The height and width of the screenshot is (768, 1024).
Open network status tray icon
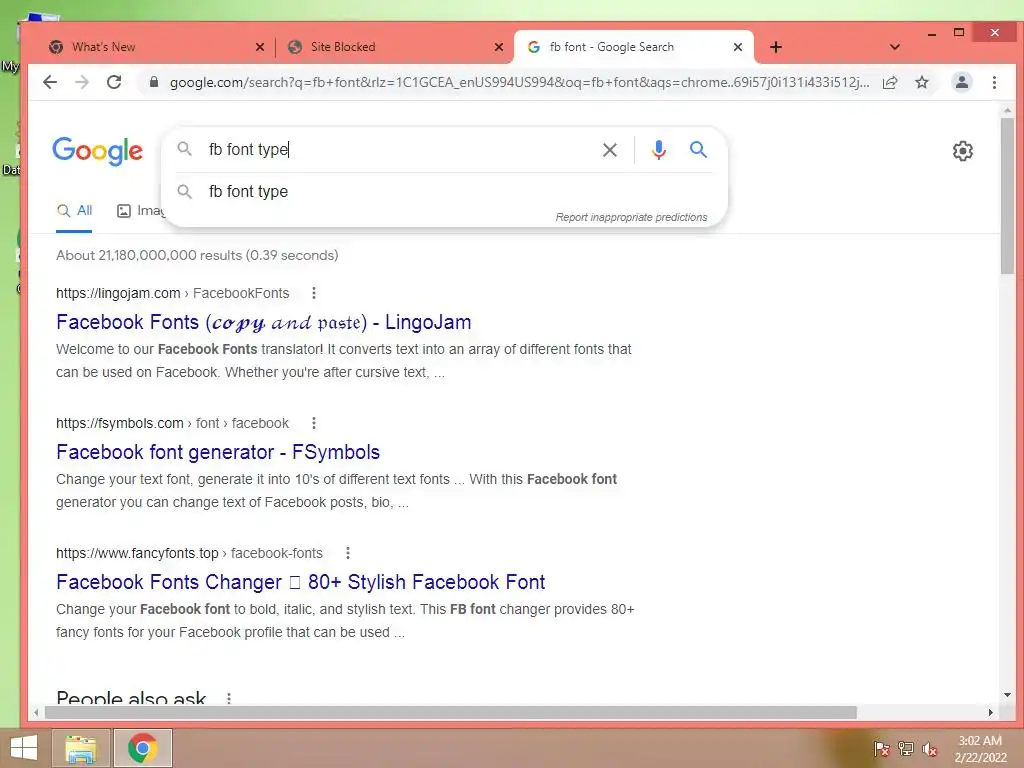[906, 748]
